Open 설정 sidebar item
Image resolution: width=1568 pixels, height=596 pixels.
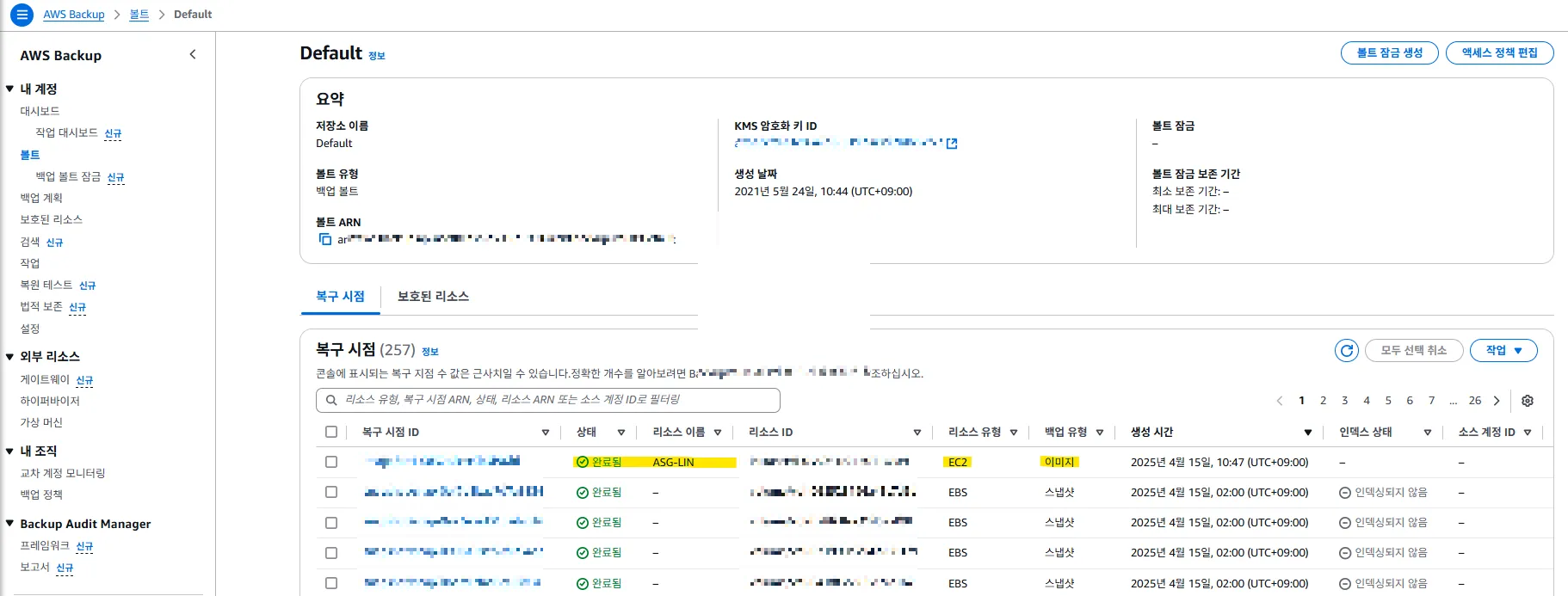tap(30, 329)
